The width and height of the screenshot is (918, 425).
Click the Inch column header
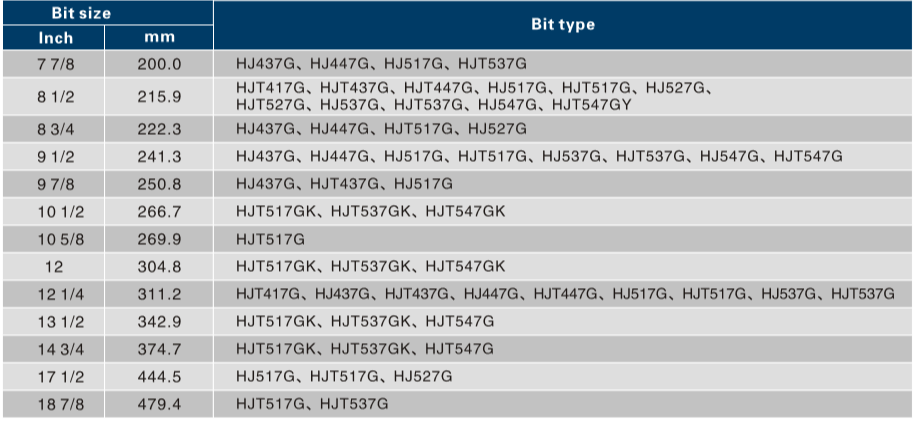coord(56,38)
